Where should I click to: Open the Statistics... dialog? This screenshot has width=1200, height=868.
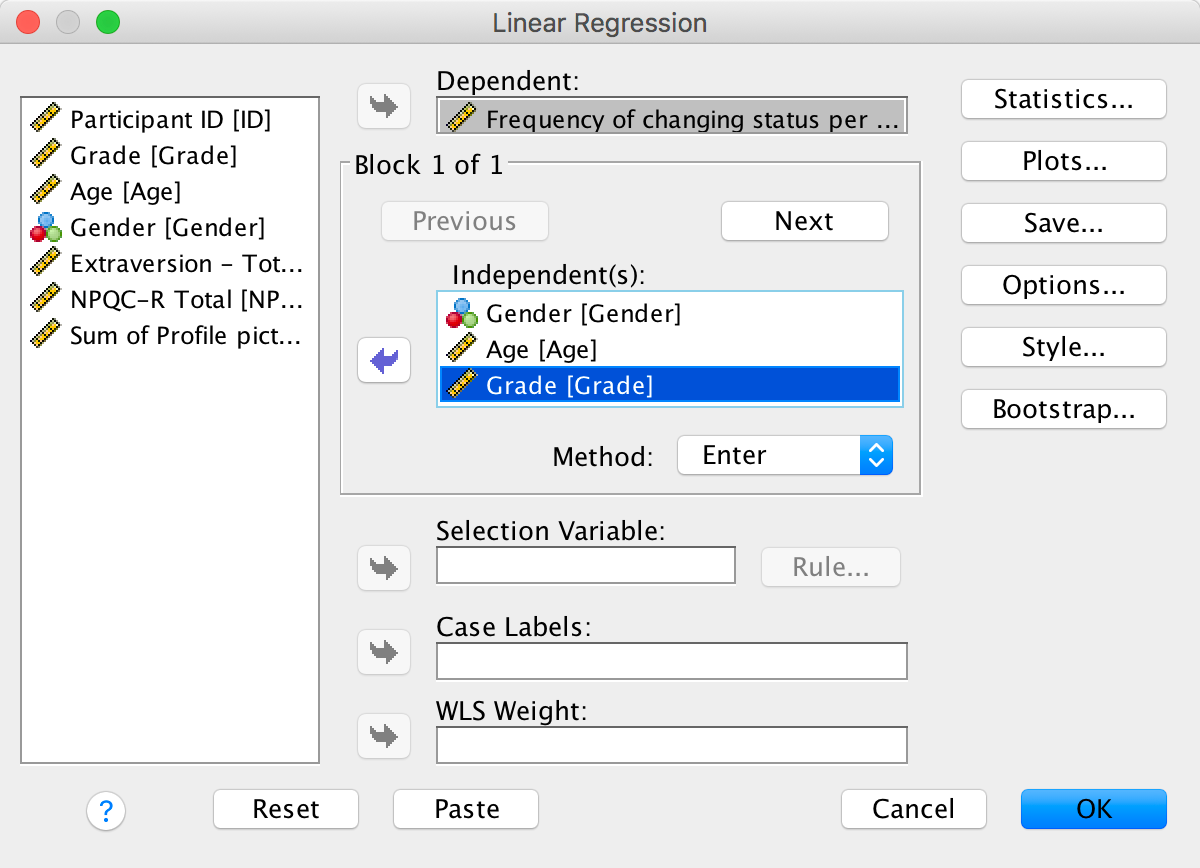[x=1063, y=100]
